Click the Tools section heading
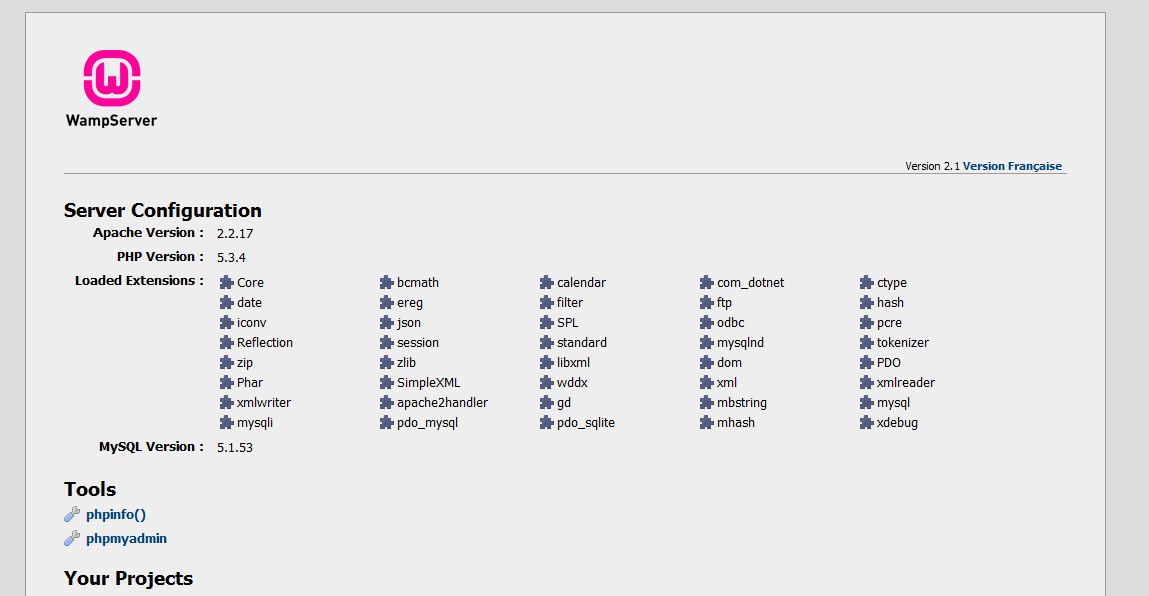The height and width of the screenshot is (596, 1149). [x=90, y=489]
